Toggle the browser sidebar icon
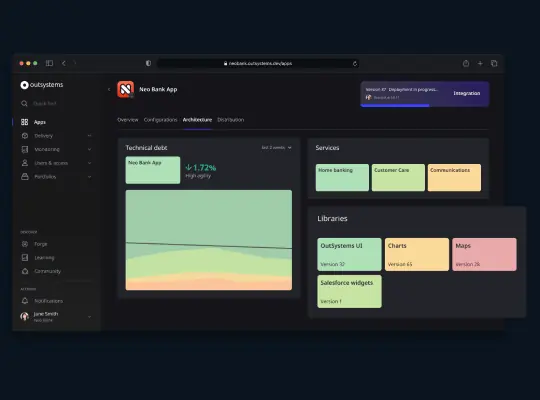Viewport: 540px width, 400px height. (49, 63)
